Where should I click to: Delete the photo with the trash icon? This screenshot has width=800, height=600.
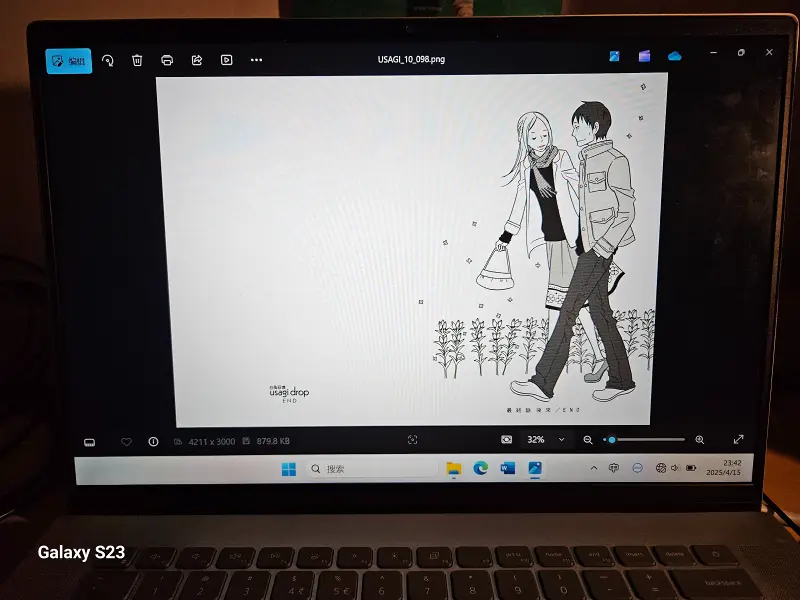coord(137,60)
